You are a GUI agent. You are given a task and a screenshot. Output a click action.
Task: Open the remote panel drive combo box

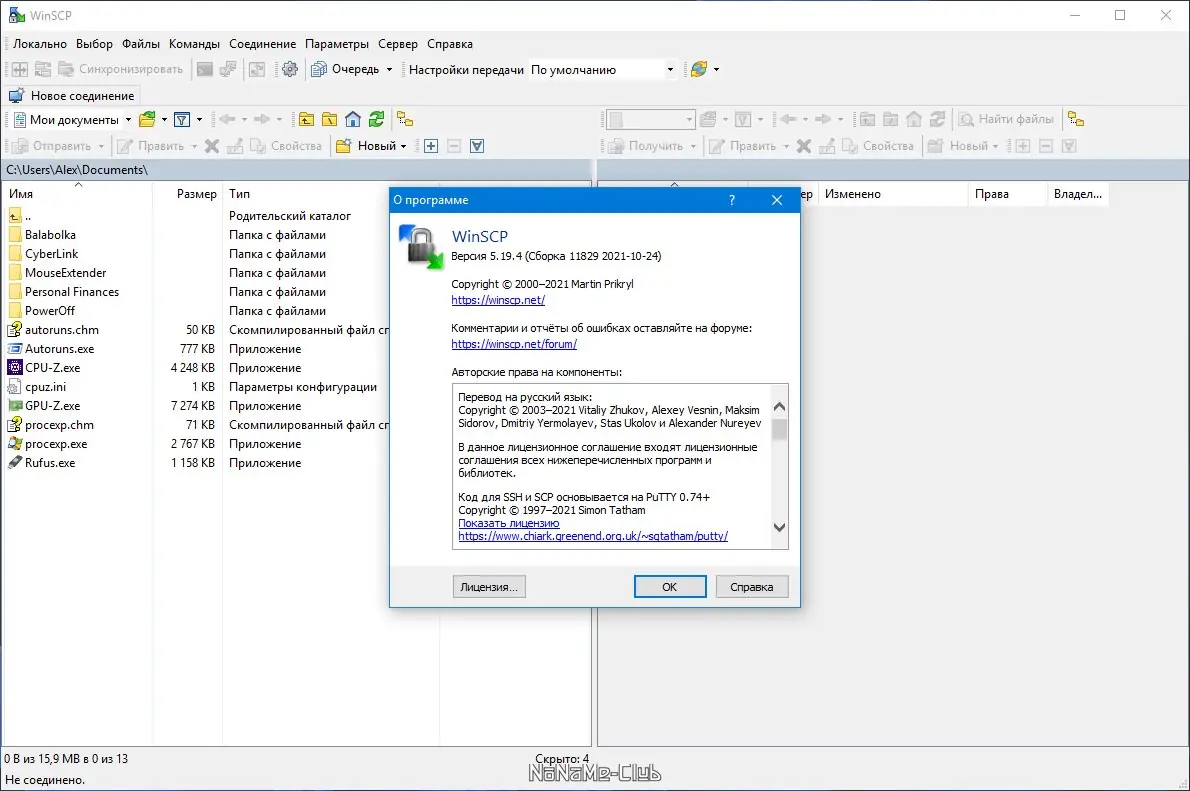pyautogui.click(x=651, y=119)
